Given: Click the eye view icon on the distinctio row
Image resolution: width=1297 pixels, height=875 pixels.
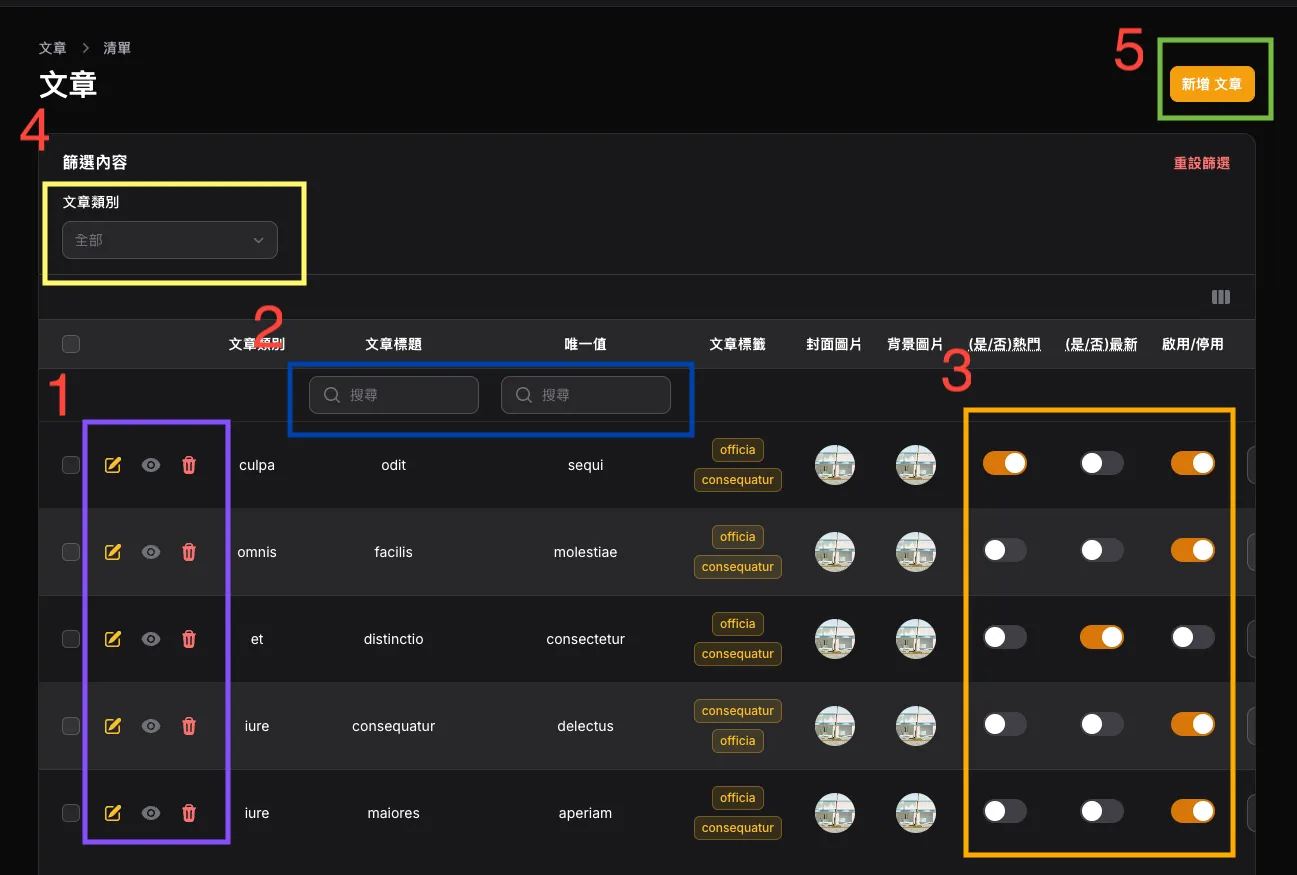Looking at the screenshot, I should (x=150, y=639).
